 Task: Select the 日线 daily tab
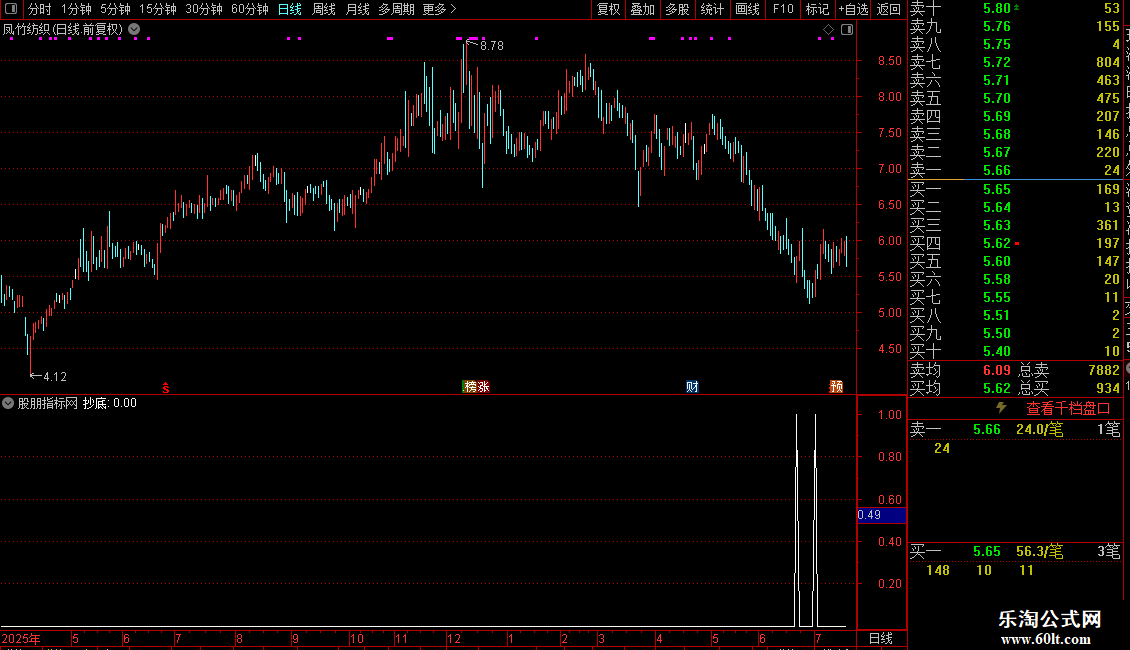(290, 9)
